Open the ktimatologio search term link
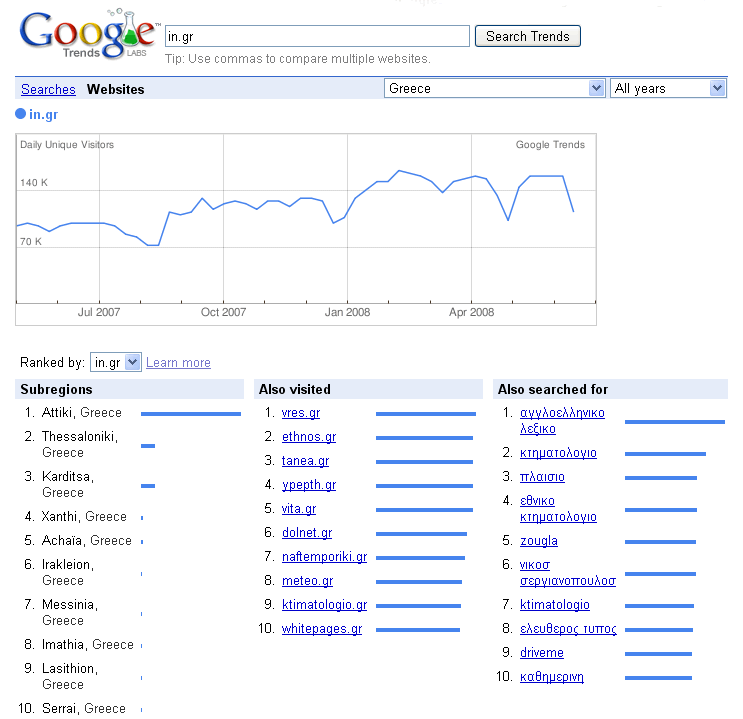The image size is (743, 719). point(554,605)
